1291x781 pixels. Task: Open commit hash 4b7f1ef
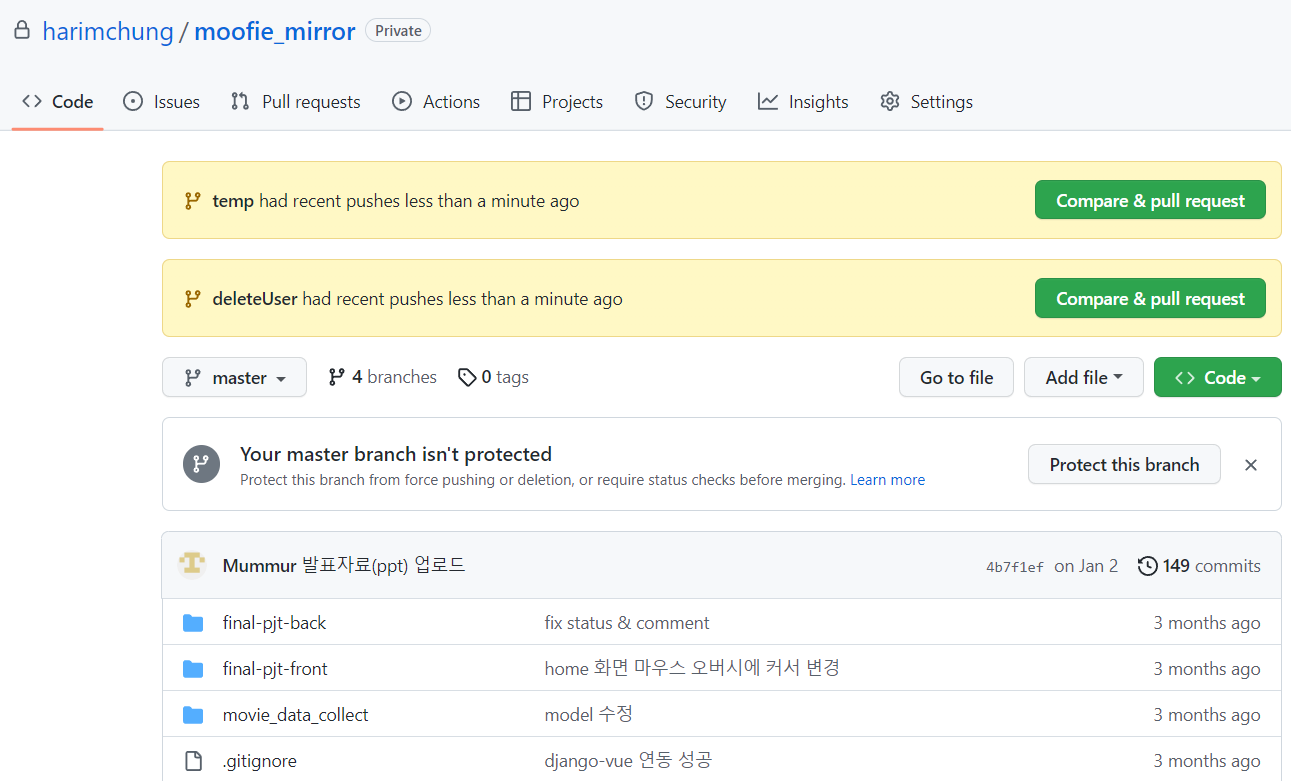click(x=1014, y=567)
